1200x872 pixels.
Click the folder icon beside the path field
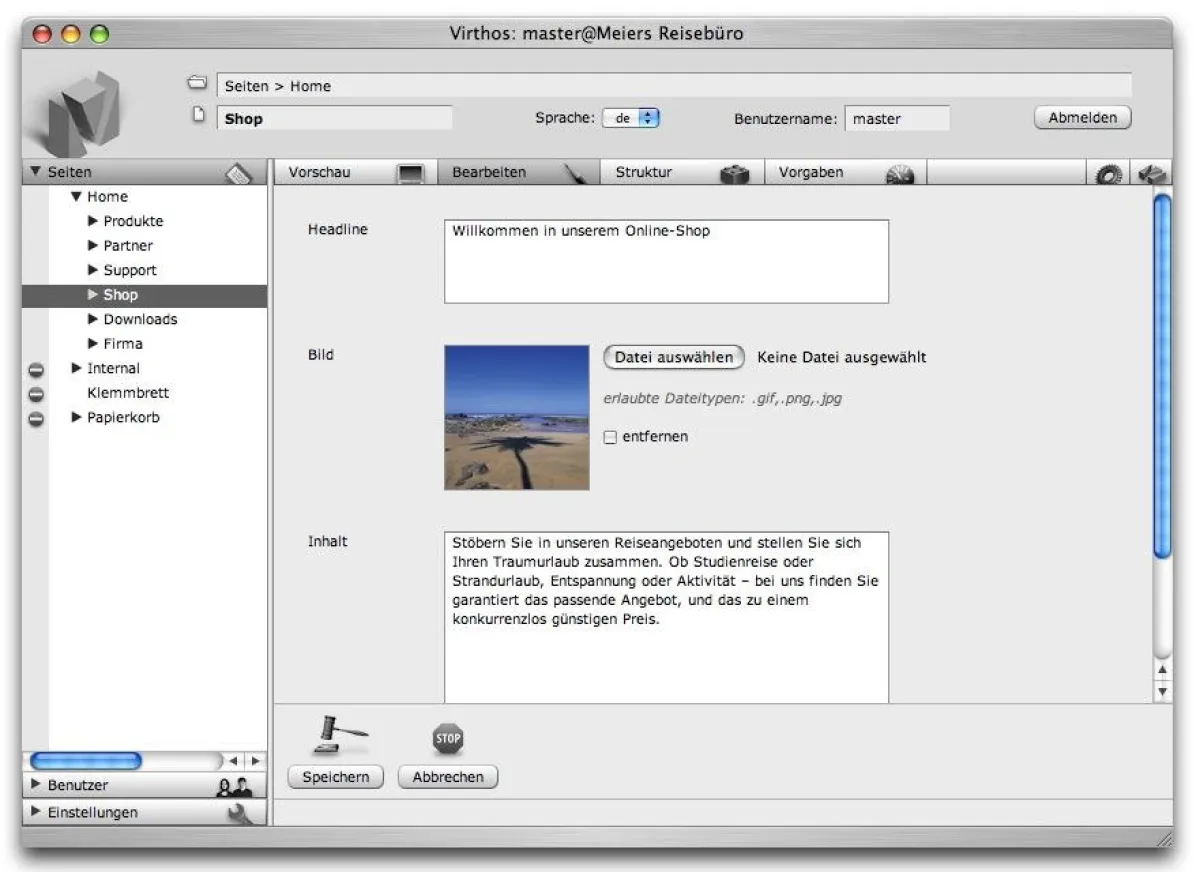coord(197,83)
